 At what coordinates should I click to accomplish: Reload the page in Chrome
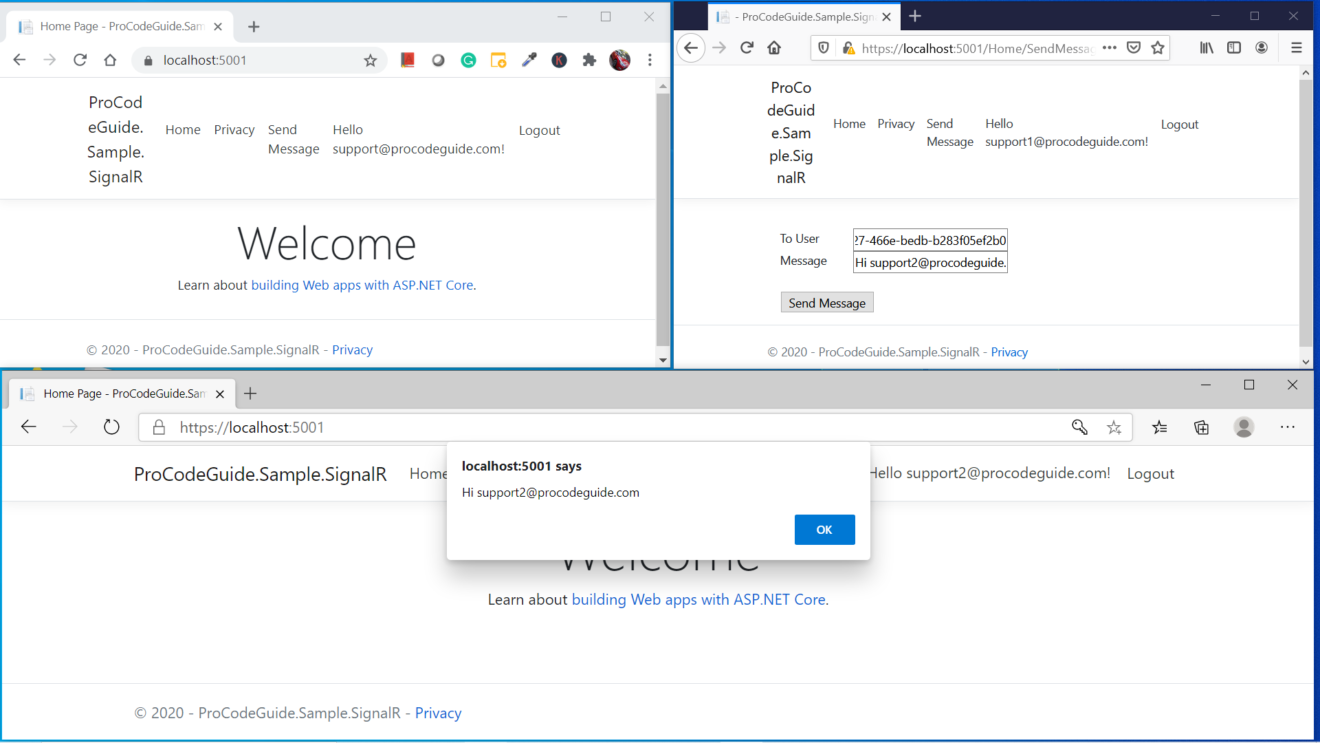click(x=80, y=60)
